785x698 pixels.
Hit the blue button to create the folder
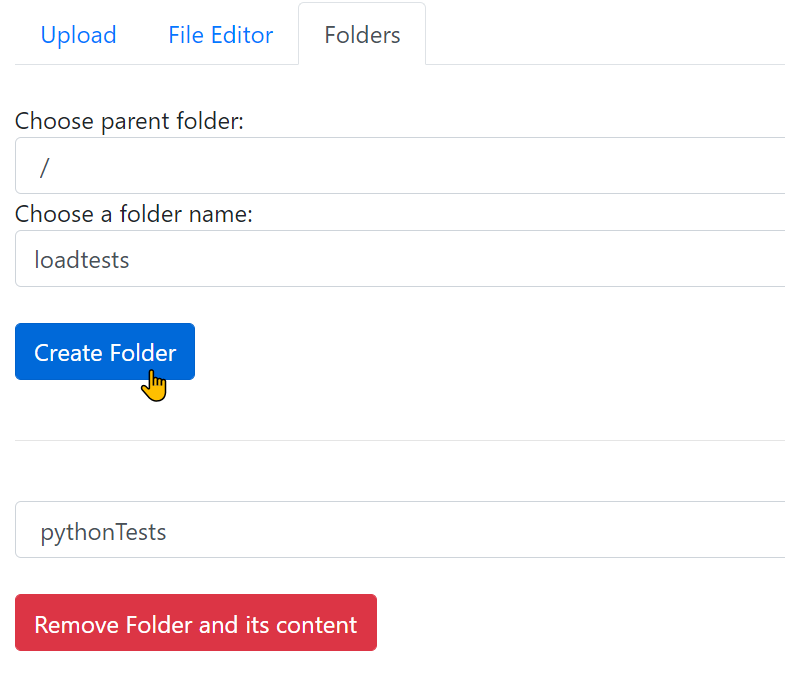pos(105,352)
